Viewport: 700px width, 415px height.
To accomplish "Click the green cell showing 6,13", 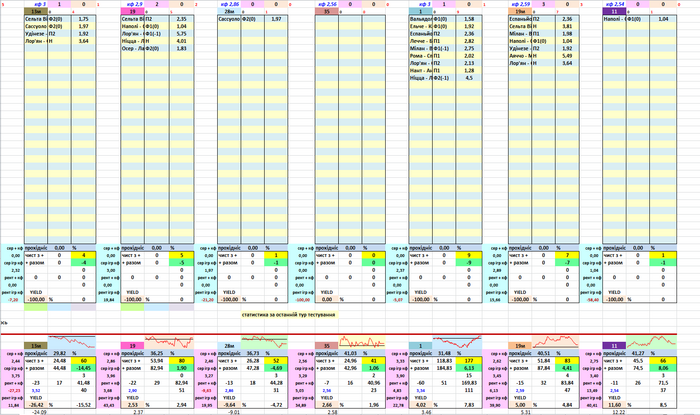I will (x=469, y=368).
